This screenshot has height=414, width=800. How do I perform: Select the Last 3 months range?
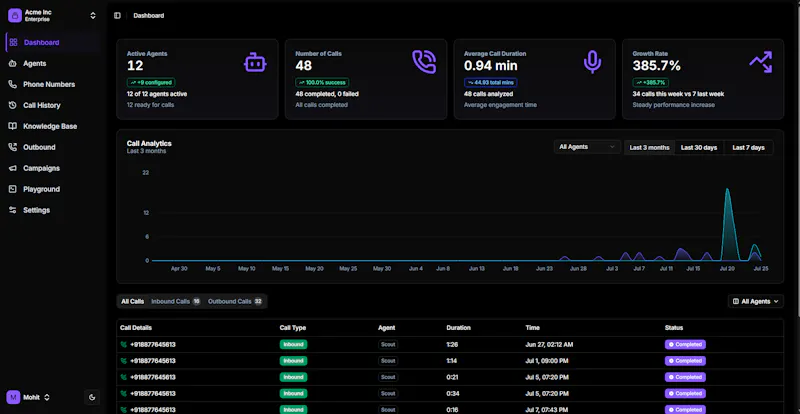[x=649, y=148]
